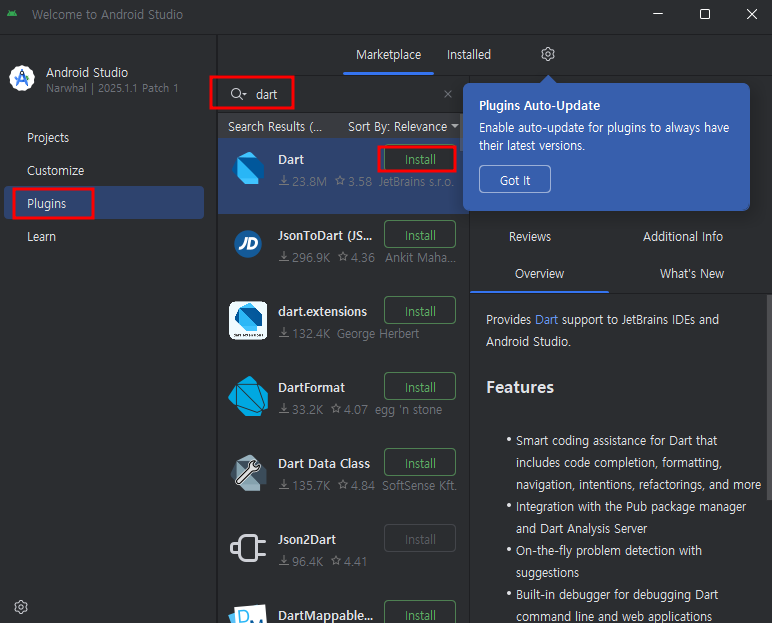Image resolution: width=772 pixels, height=623 pixels.
Task: Click the Android icon in the title bar
Action: point(12,14)
